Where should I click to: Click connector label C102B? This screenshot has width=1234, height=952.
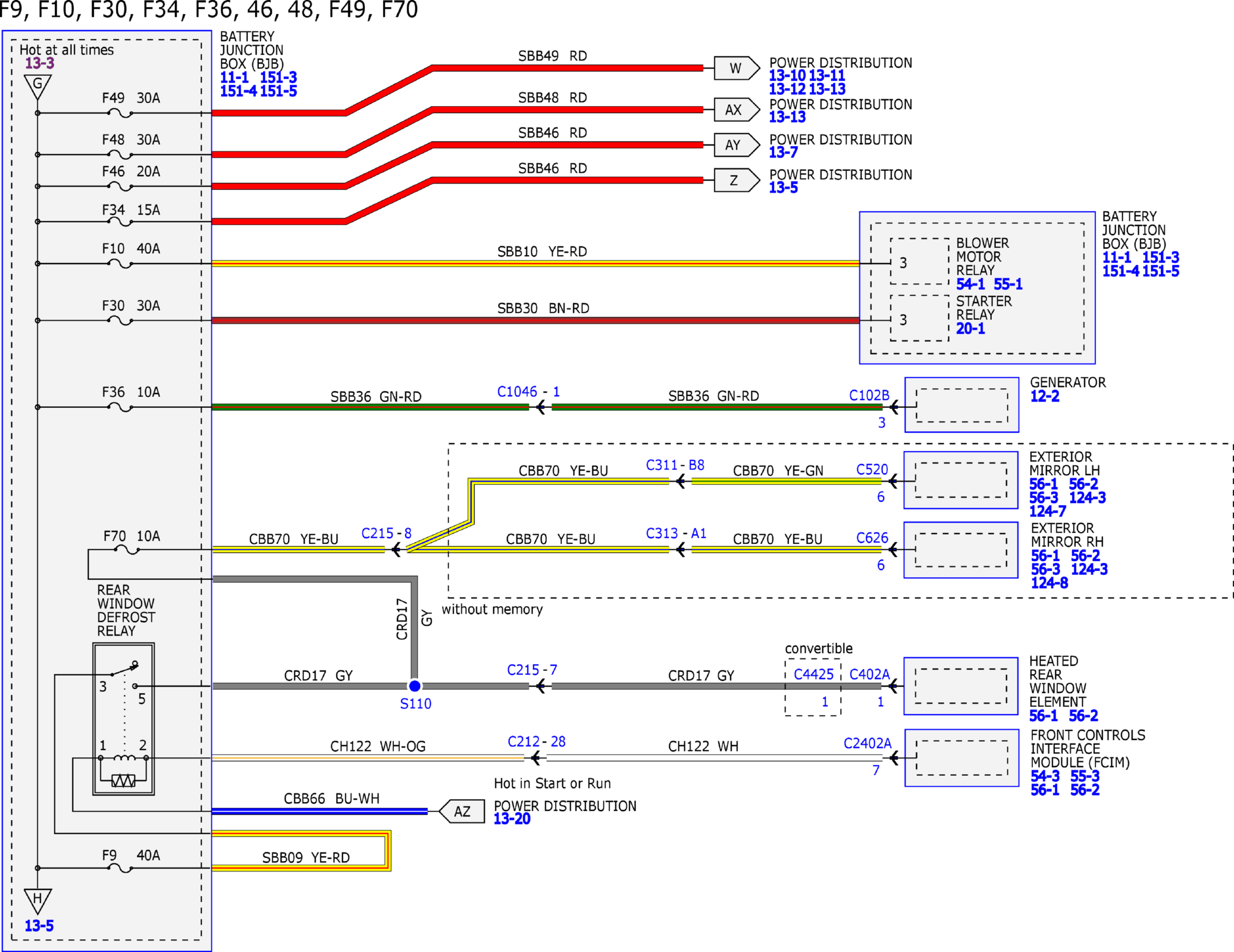click(869, 395)
